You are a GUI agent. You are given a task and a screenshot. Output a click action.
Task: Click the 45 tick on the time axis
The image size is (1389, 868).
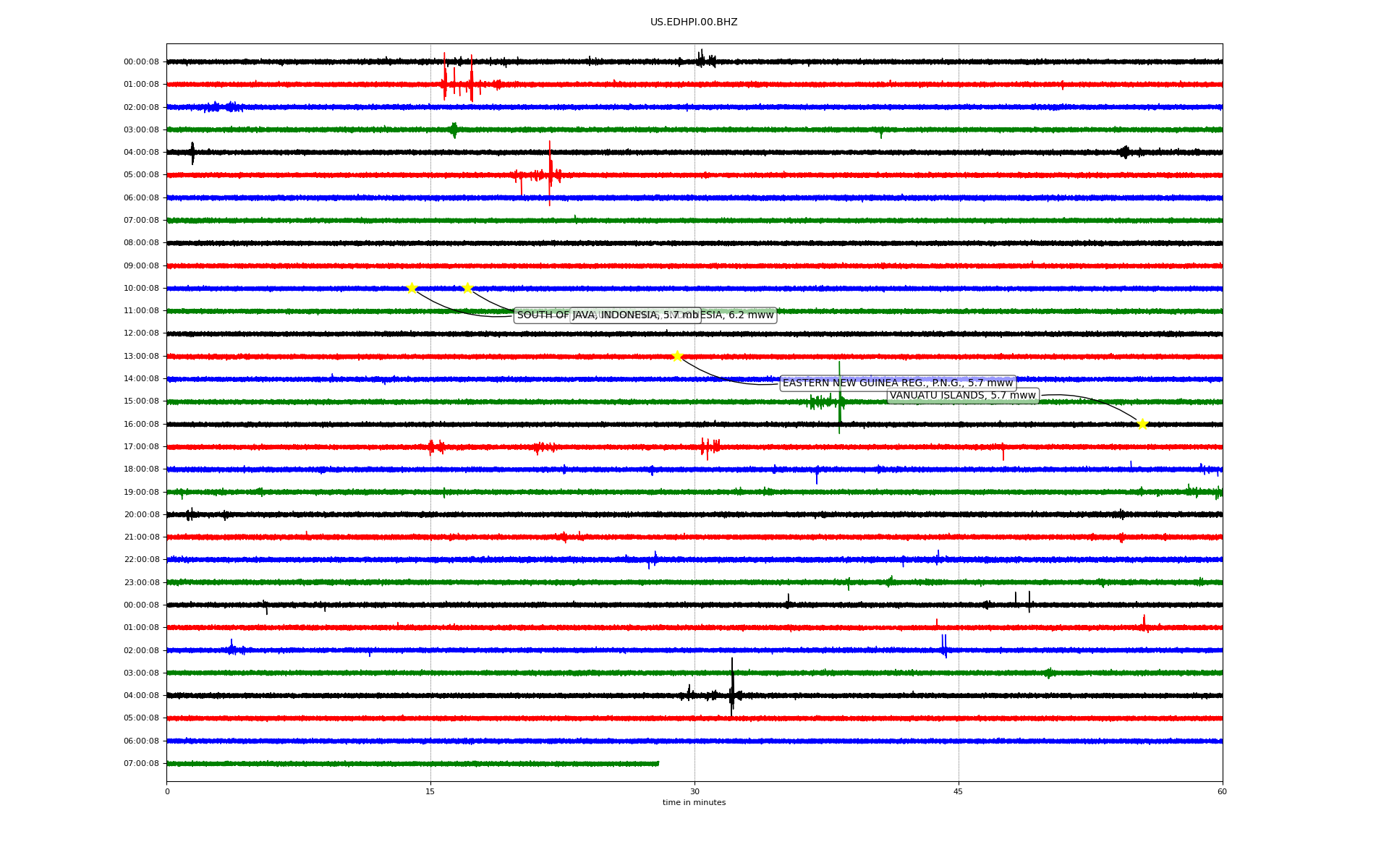tap(959, 791)
